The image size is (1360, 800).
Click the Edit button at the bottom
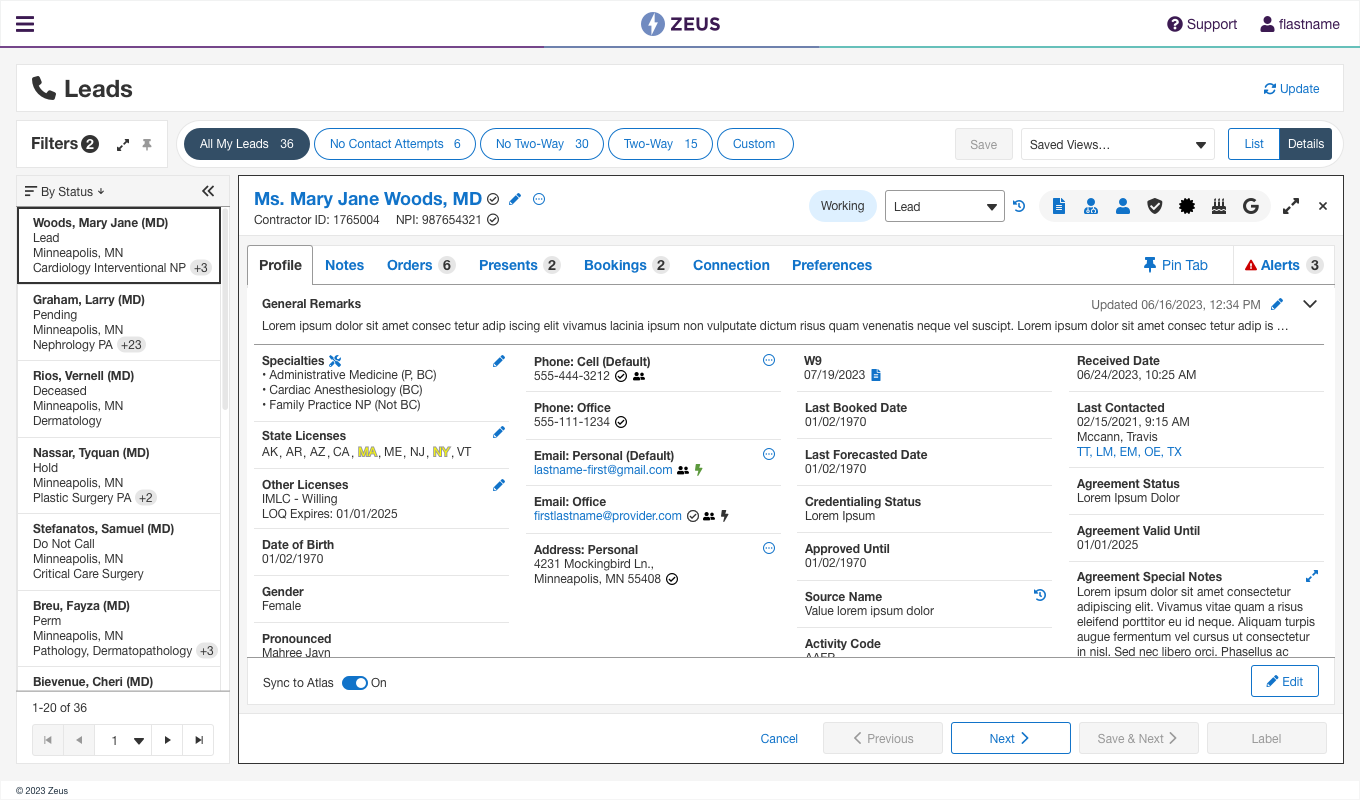(1285, 681)
